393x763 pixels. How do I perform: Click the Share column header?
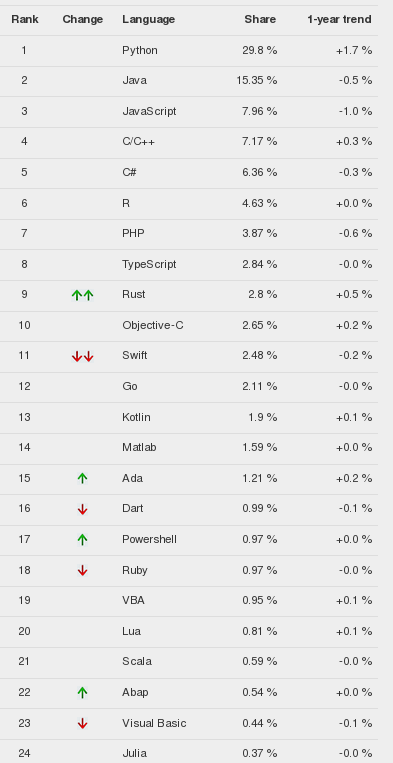[260, 19]
